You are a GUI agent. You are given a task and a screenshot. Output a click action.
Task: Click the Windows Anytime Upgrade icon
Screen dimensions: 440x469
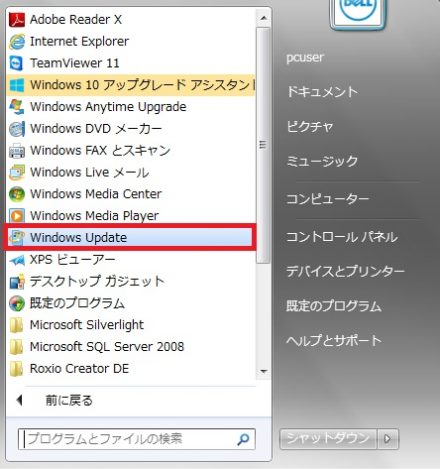pyautogui.click(x=17, y=107)
